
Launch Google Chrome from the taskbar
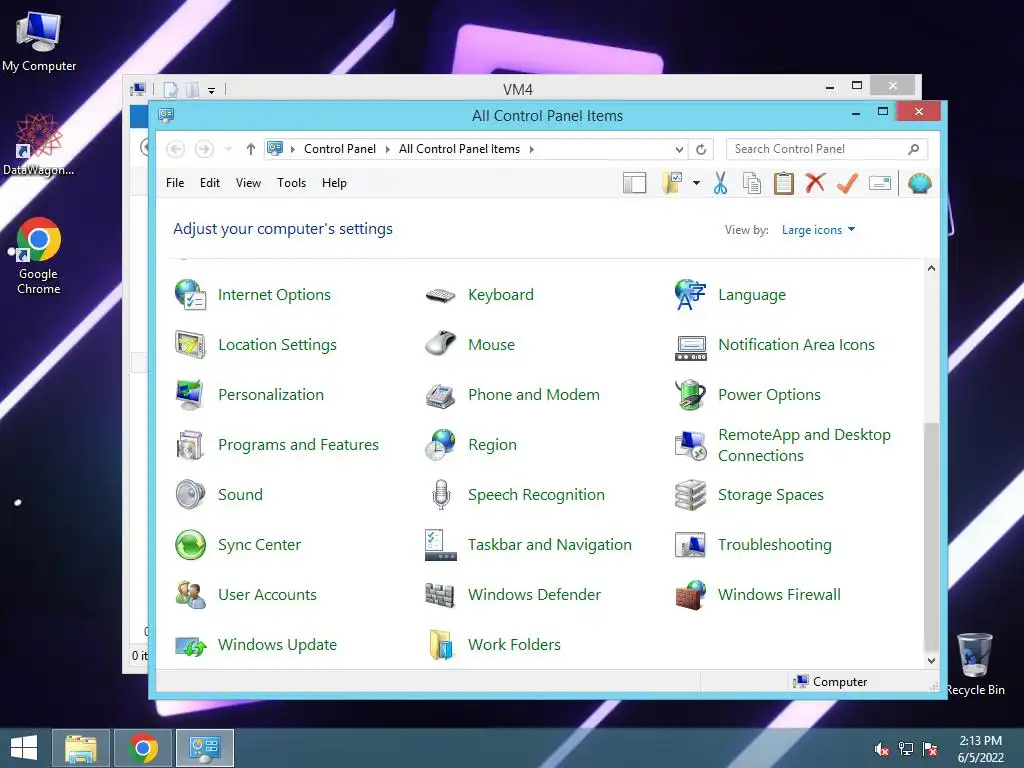pos(143,748)
